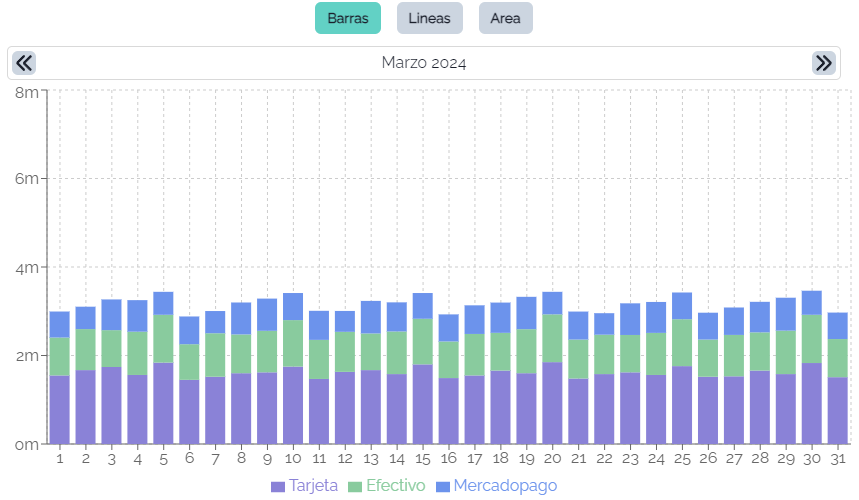Image resolution: width=859 pixels, height=500 pixels.
Task: Select the Barras chart view
Action: (348, 18)
